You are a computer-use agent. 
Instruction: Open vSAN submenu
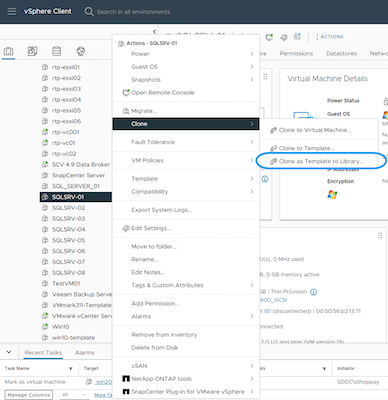(x=186, y=366)
